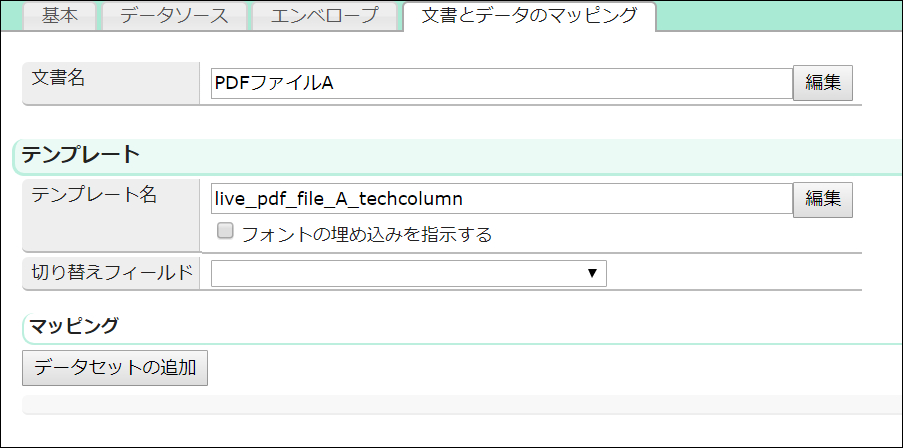Screen dimensions: 903x448
Task: Click the データセットの追加 button
Action: tap(115, 367)
